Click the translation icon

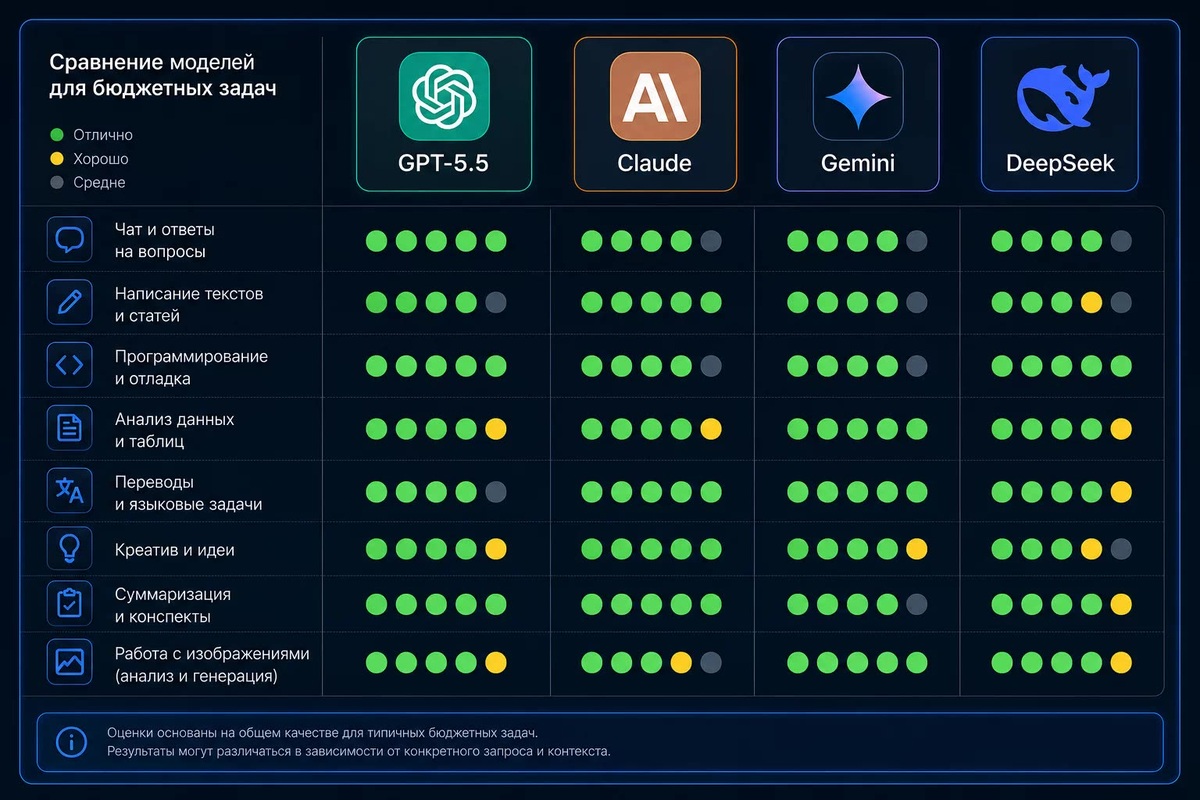pos(70,490)
